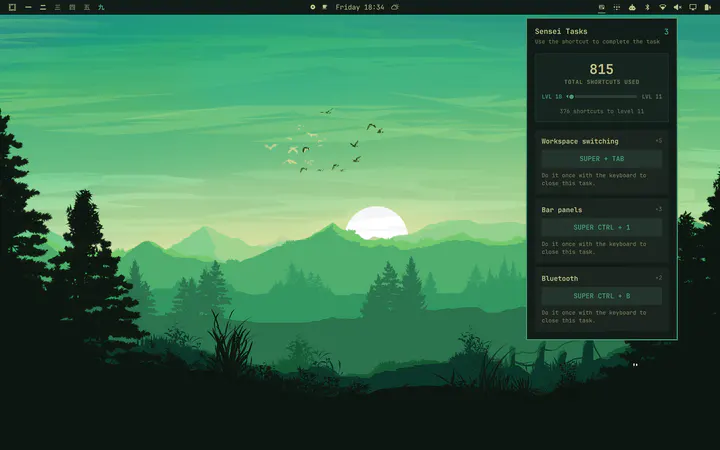Open the Bluetooth icon in top bar
The width and height of the screenshot is (720, 450).
pyautogui.click(x=647, y=7)
